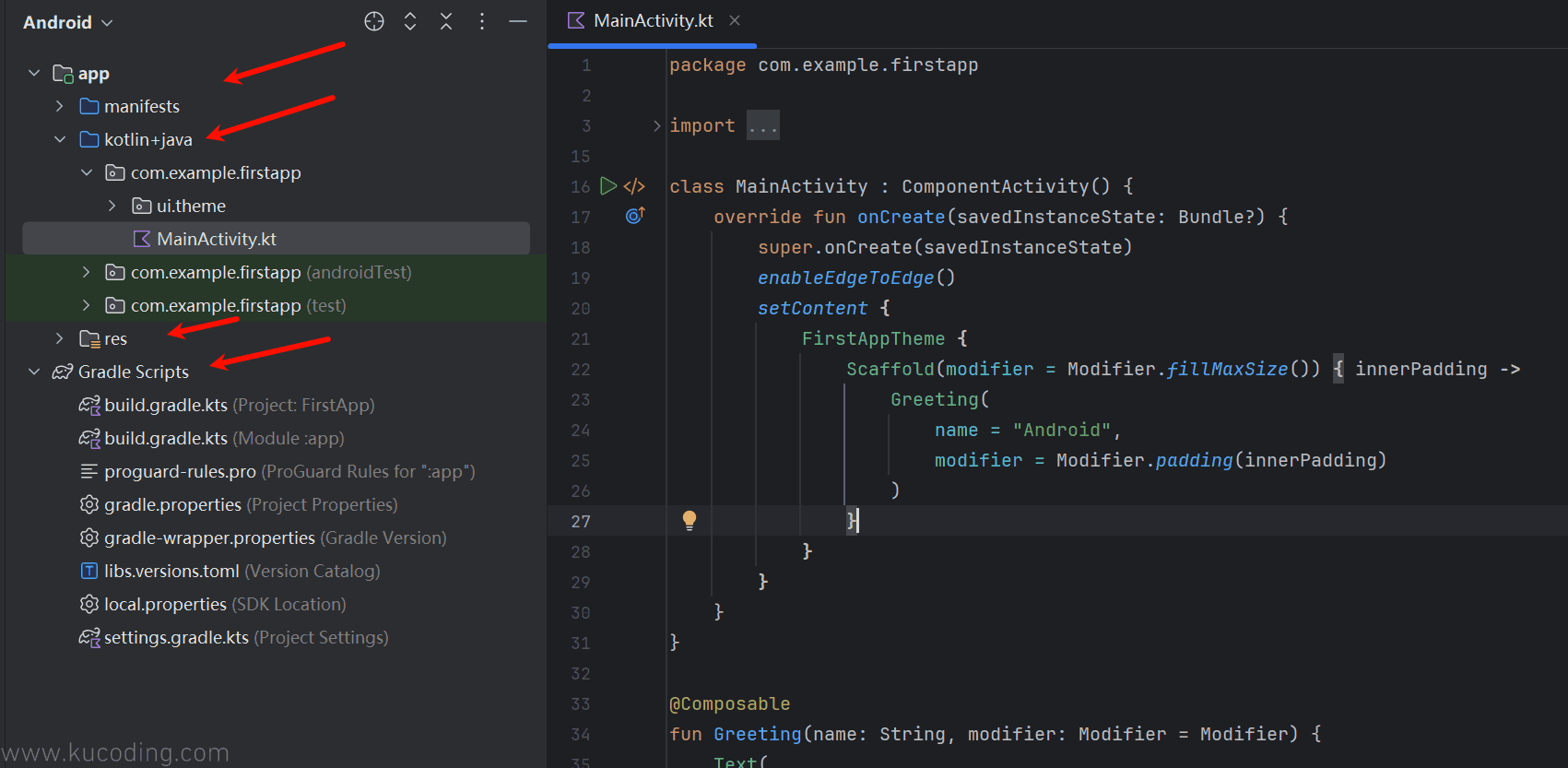
Task: Open the Android project view dropdown
Action: (x=67, y=22)
